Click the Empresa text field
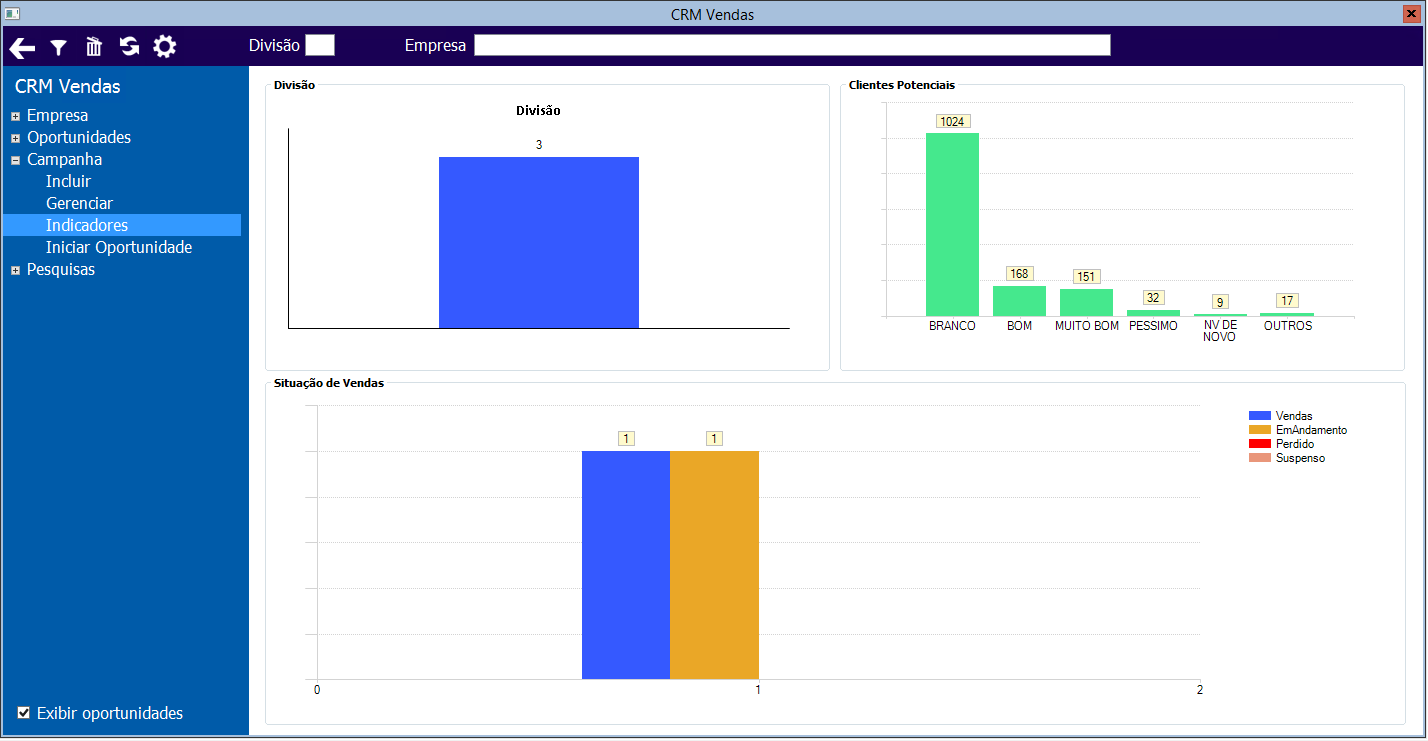This screenshot has height=741, width=1428. click(x=792, y=45)
